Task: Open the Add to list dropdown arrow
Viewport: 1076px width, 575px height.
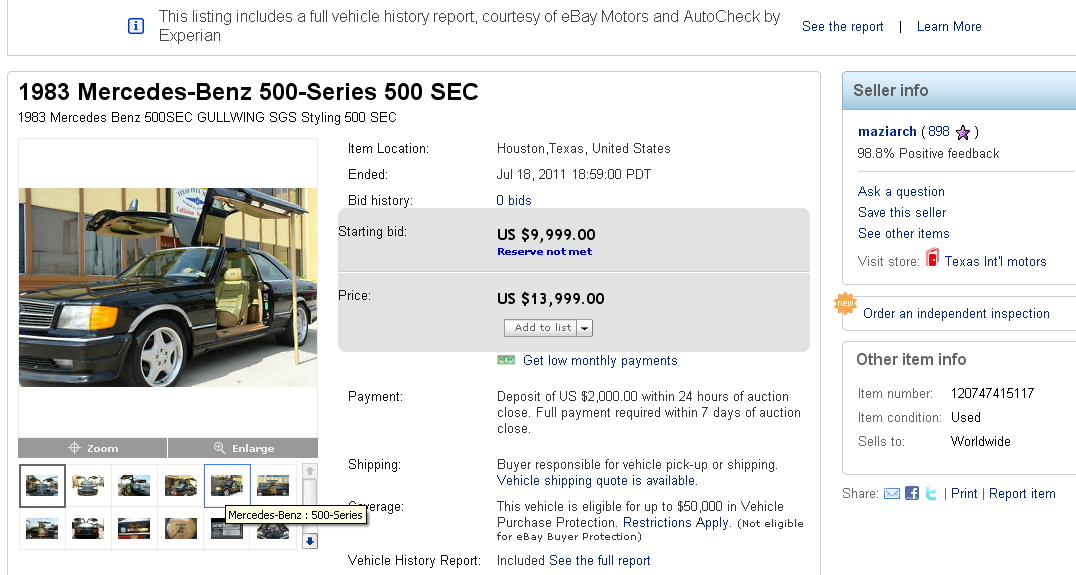Action: pyautogui.click(x=585, y=328)
